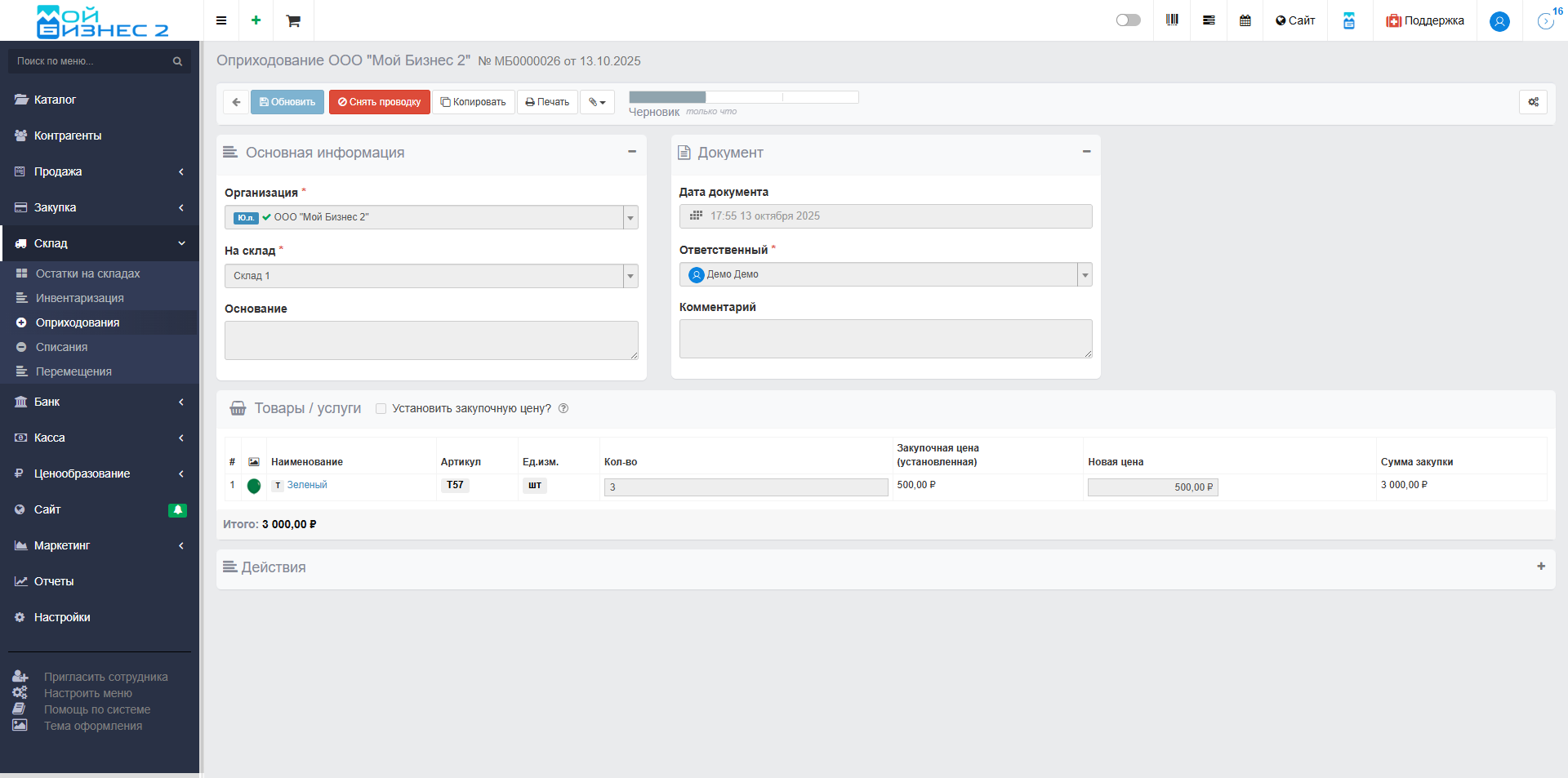The width and height of the screenshot is (1568, 778).
Task: Click the user profile avatar icon
Action: [1499, 21]
